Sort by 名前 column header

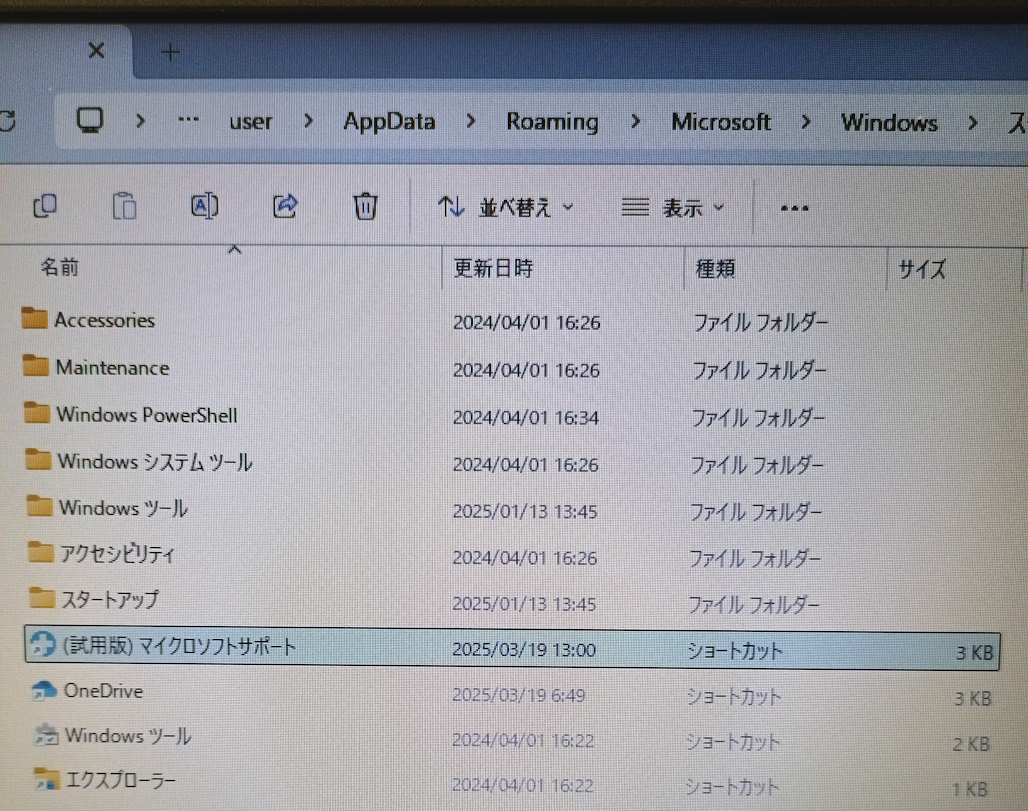point(59,267)
